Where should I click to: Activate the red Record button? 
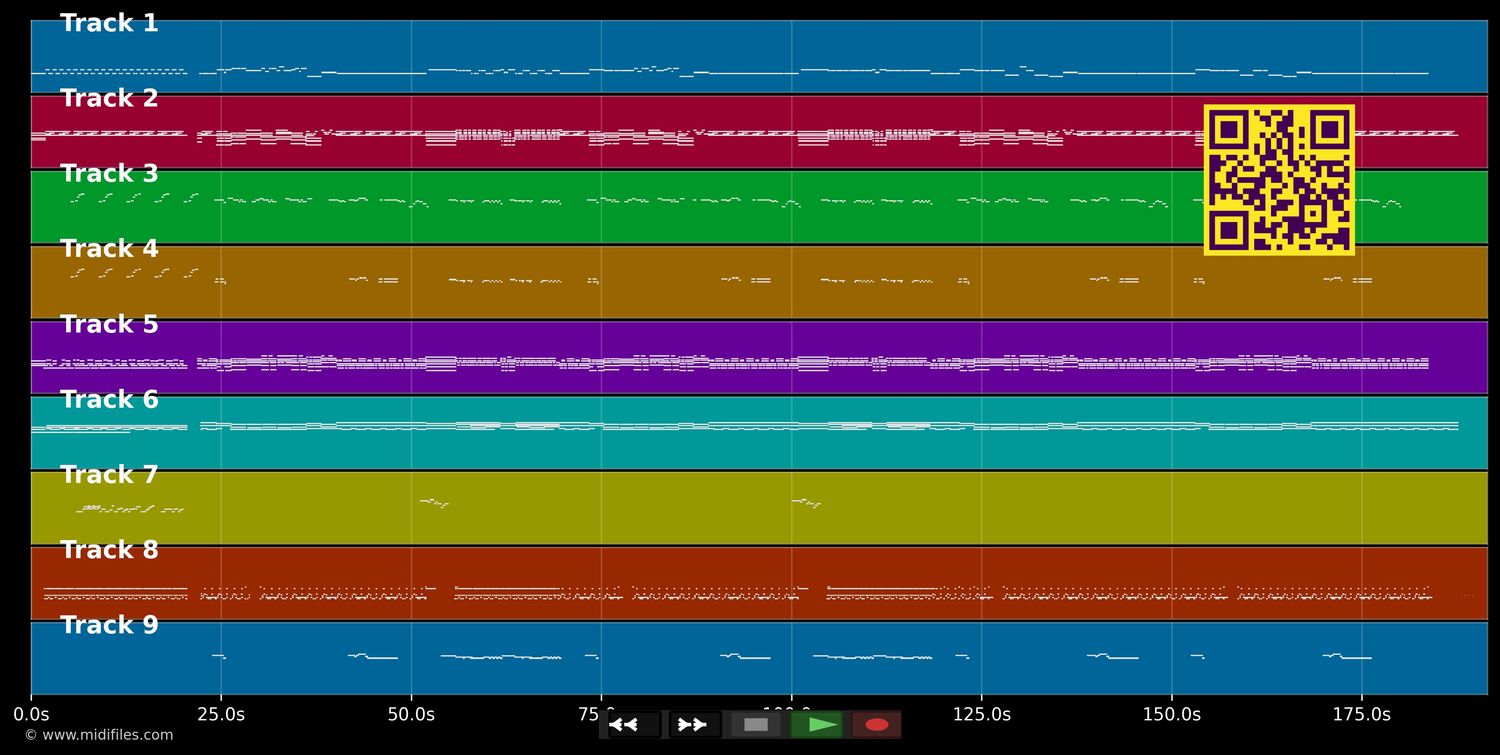tap(877, 724)
